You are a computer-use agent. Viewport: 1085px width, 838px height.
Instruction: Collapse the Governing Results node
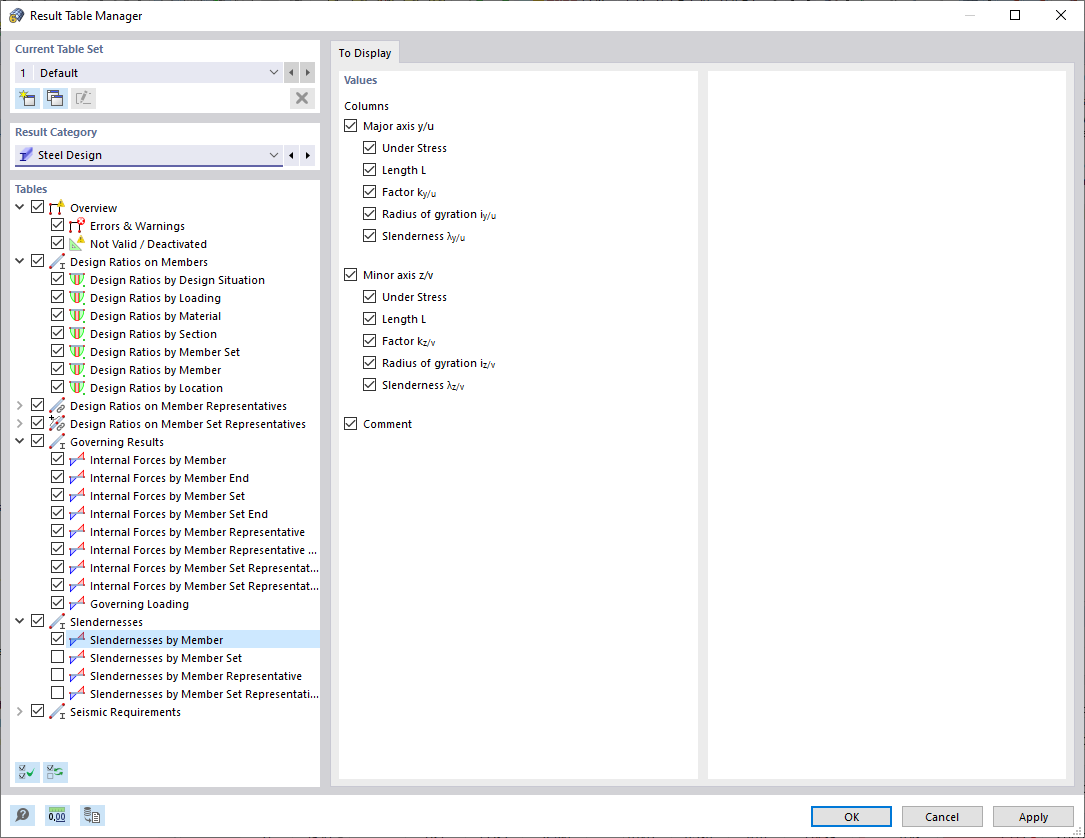[x=19, y=441]
